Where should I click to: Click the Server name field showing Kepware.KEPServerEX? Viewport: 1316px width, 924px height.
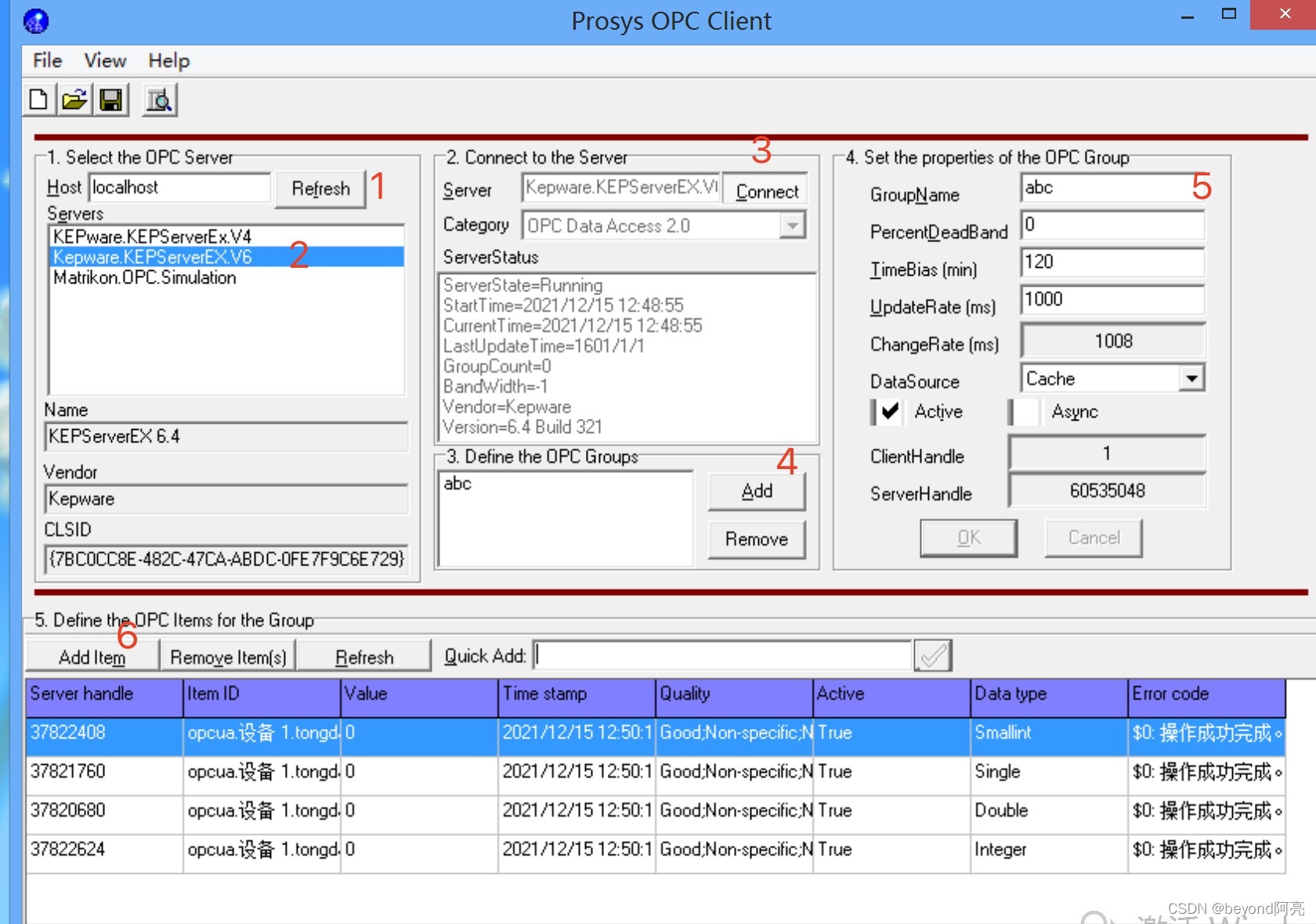coord(621,188)
